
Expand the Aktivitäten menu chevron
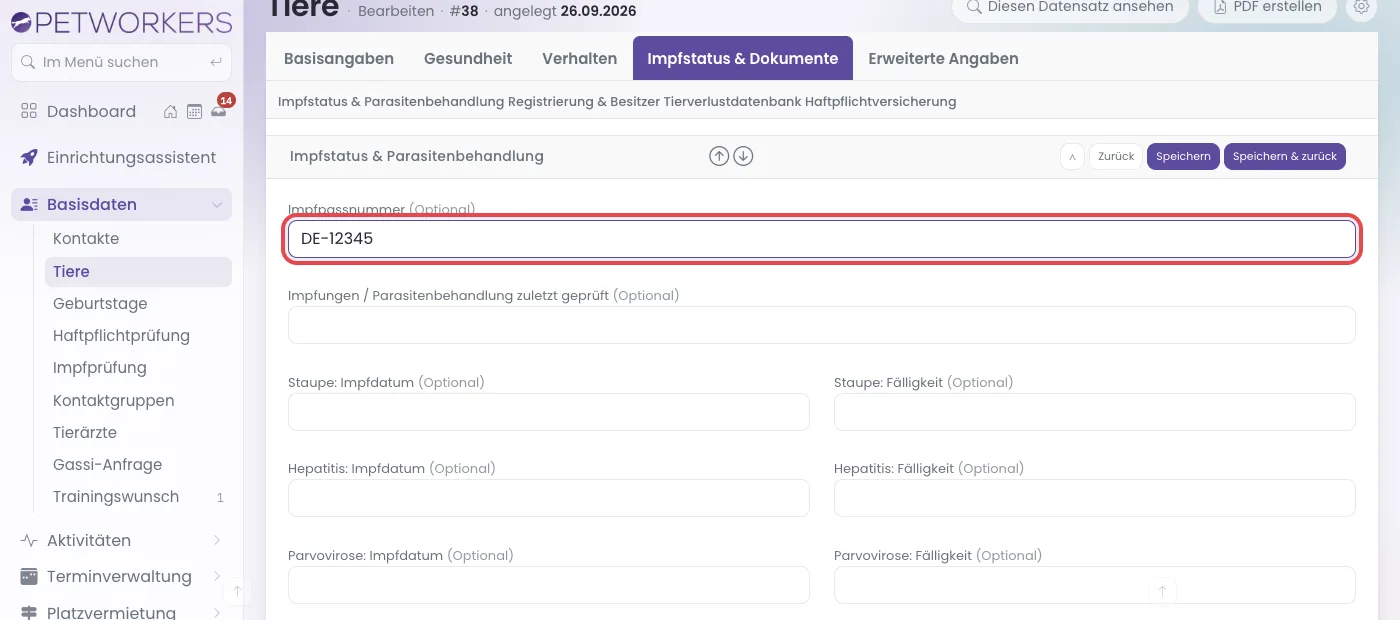click(216, 540)
